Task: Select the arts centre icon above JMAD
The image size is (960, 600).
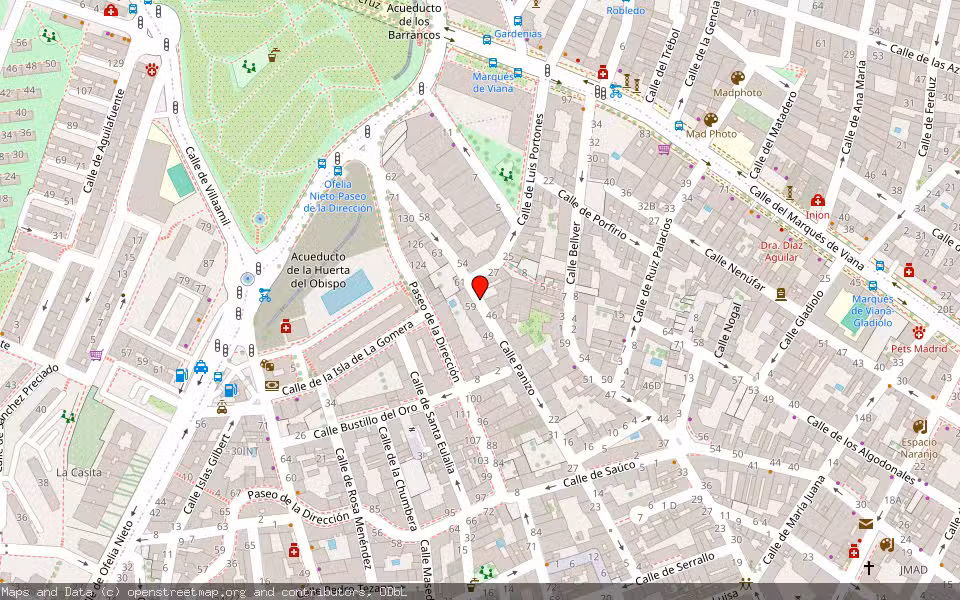Action: [x=887, y=544]
